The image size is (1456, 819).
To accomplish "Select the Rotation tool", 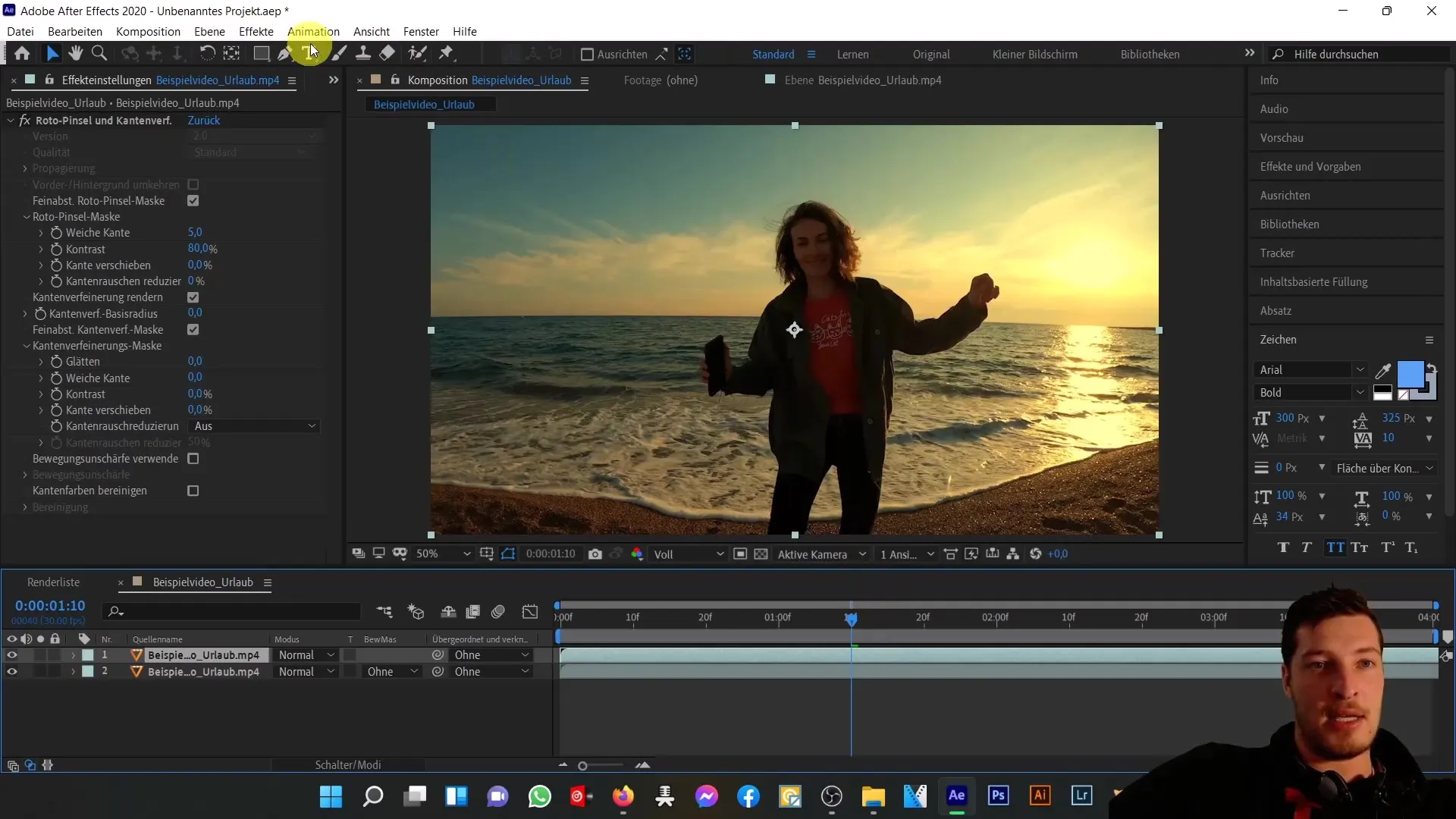I will click(207, 53).
